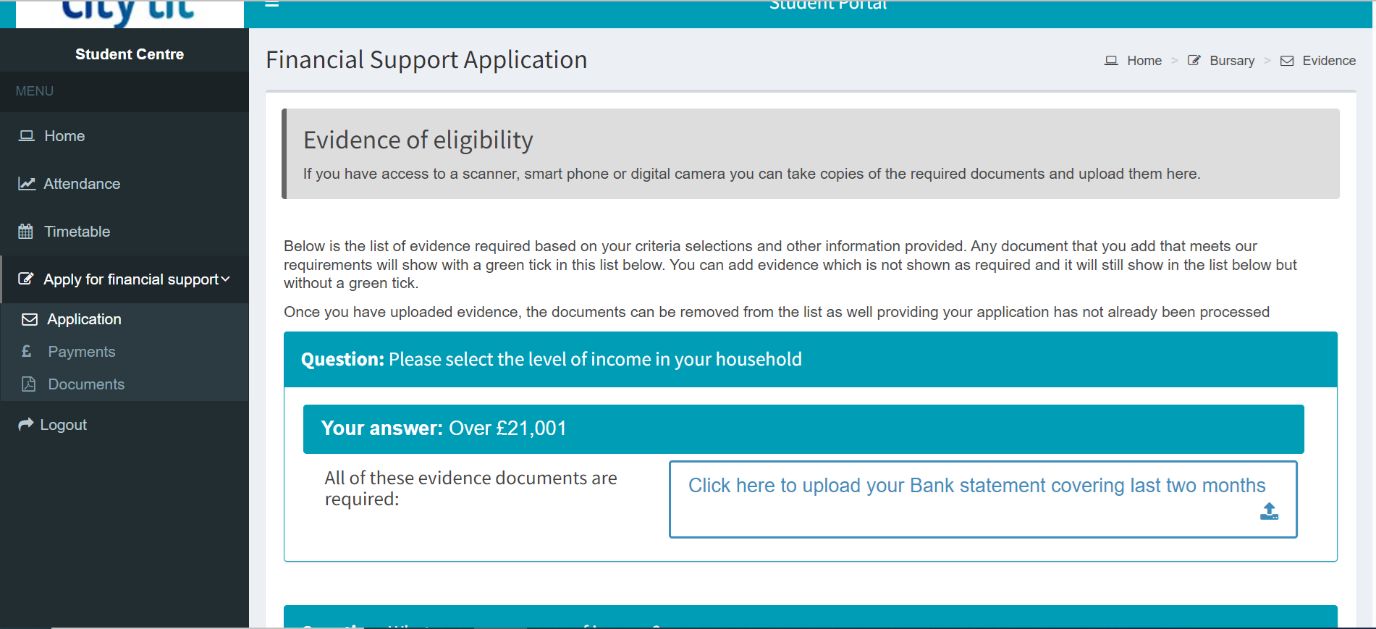Select the Payments submenu item

tap(81, 352)
